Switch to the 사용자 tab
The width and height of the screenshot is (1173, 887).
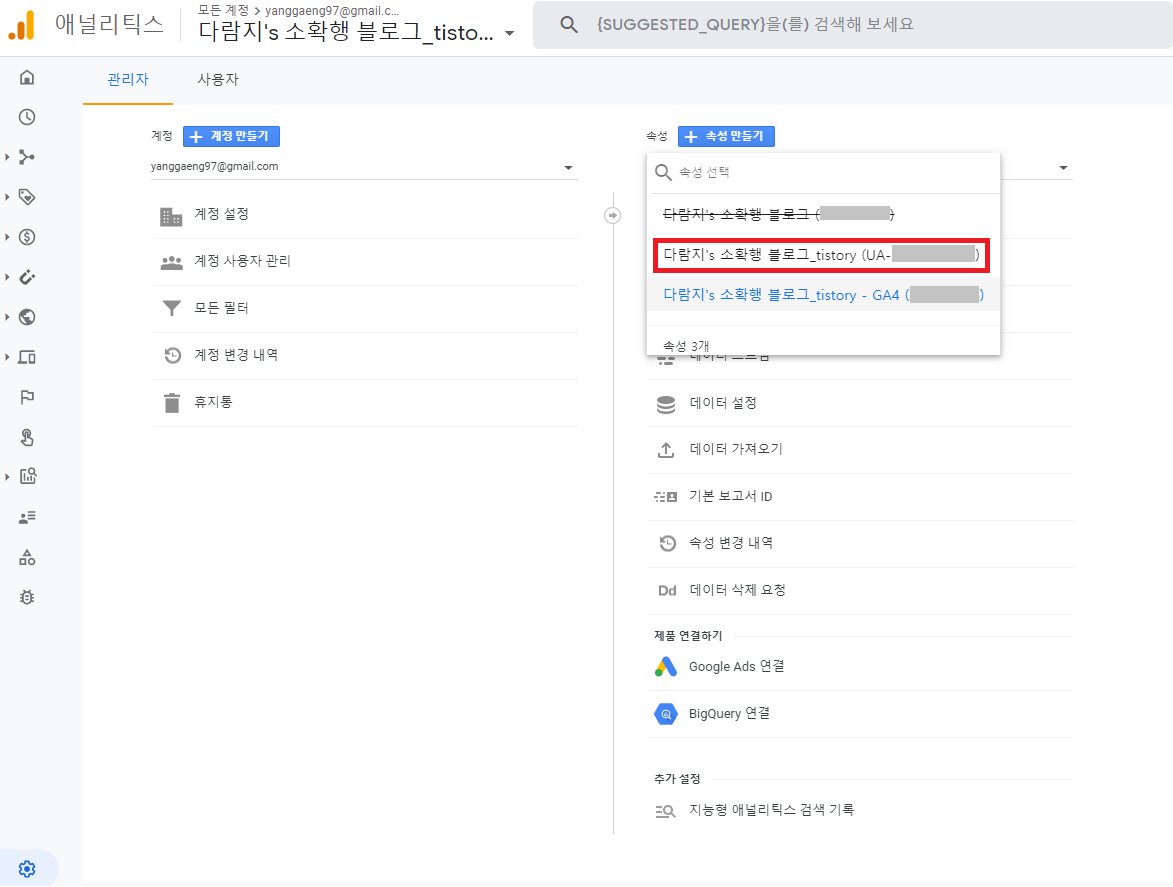click(218, 79)
